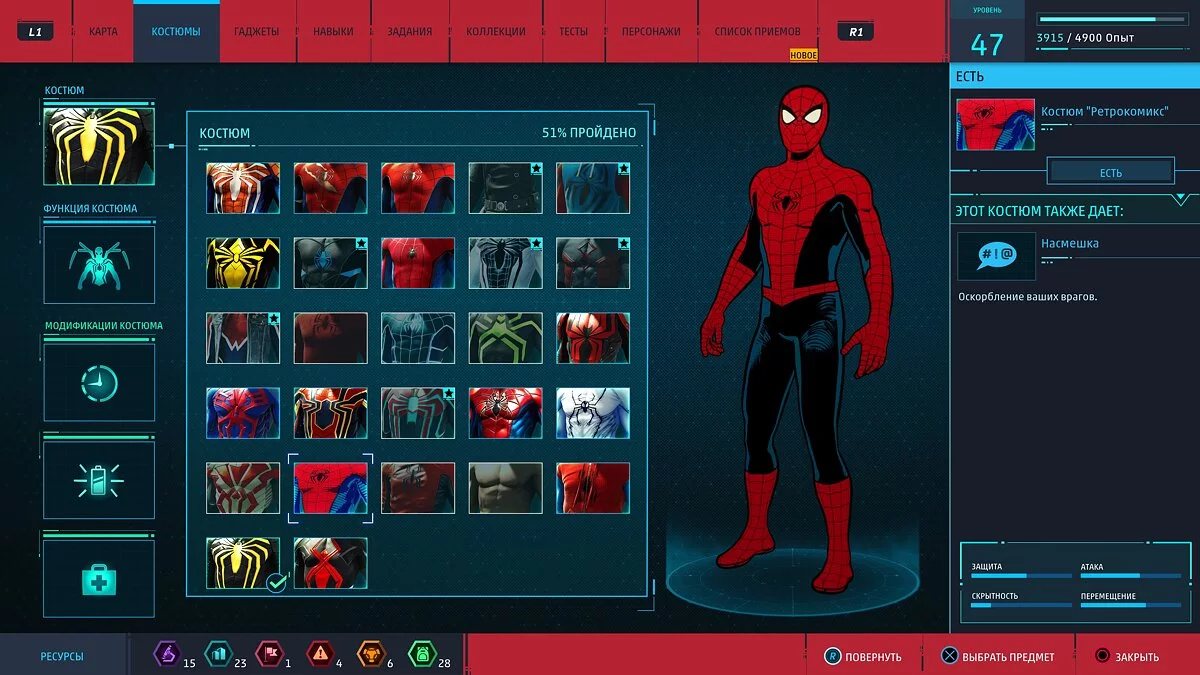Open the ПЕРСОНАЖИ tab
The width and height of the screenshot is (1200, 675).
(x=651, y=32)
